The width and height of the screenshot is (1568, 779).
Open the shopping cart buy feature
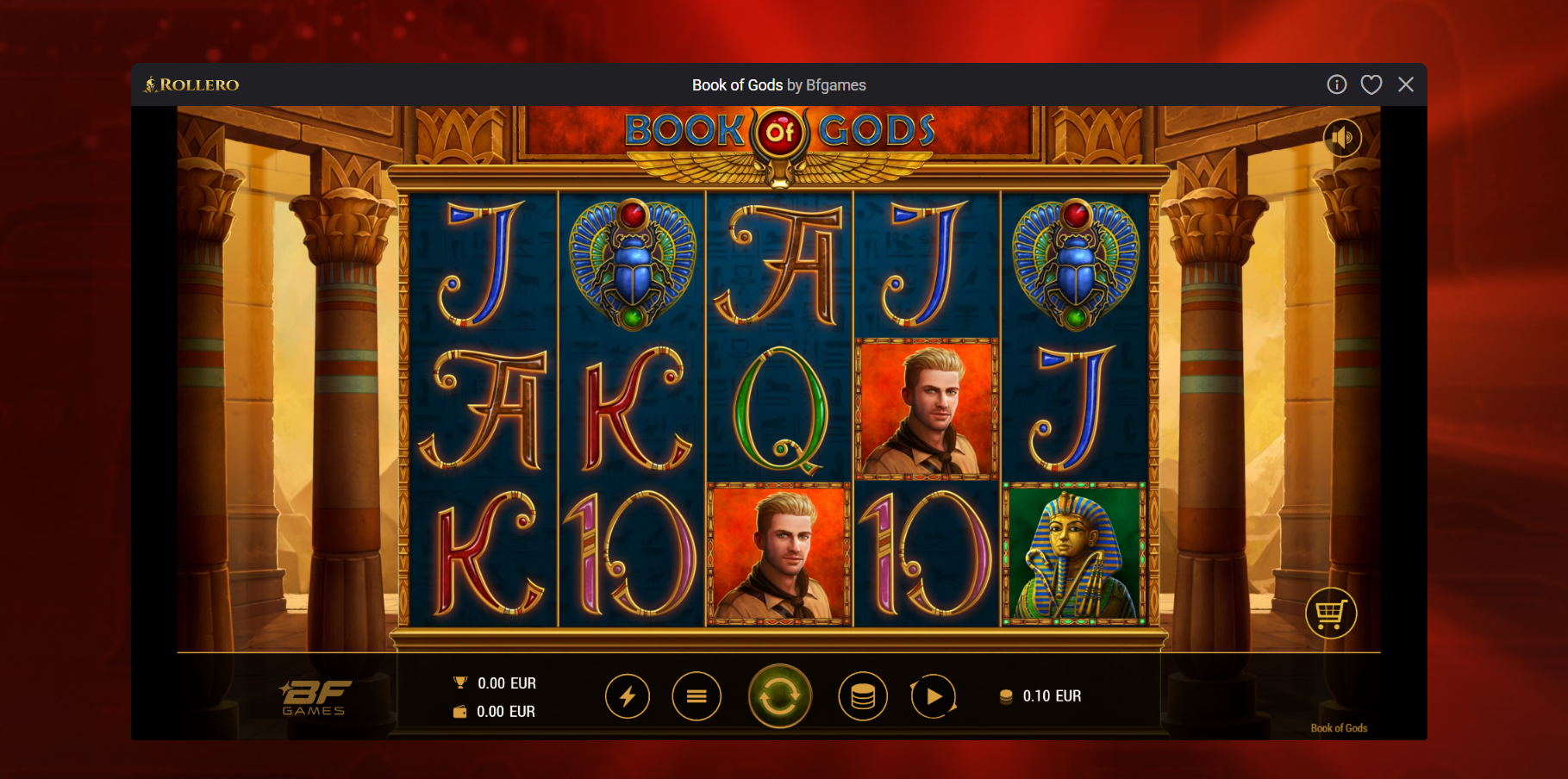1331,614
